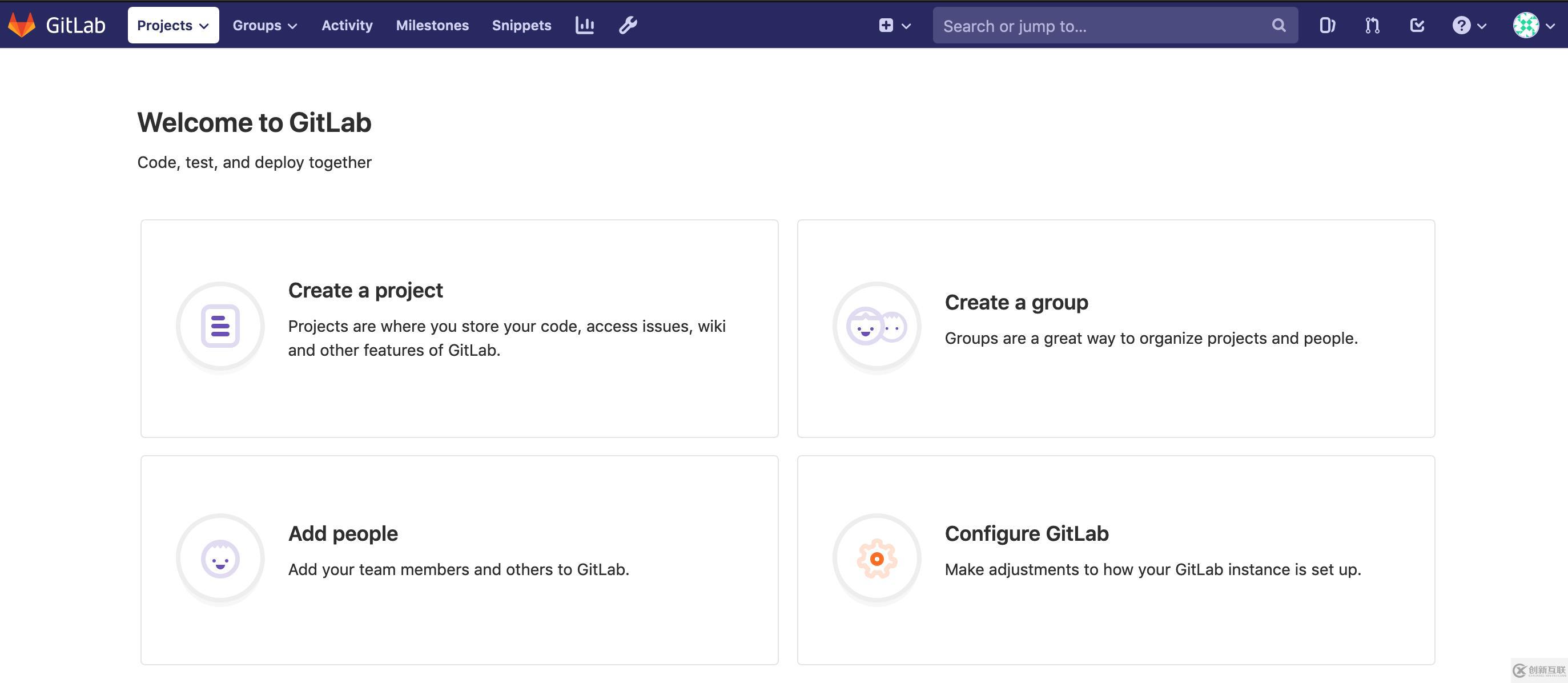Click the Add people heading

(x=343, y=533)
